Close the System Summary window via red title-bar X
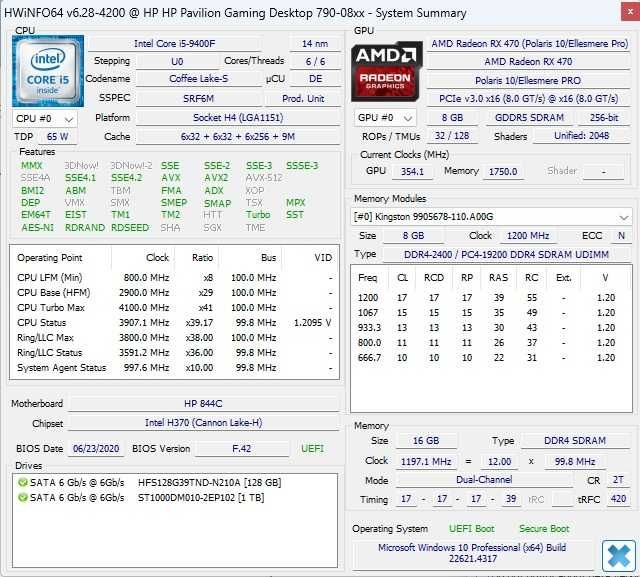Image resolution: width=640 pixels, height=577 pixels. (x=631, y=12)
